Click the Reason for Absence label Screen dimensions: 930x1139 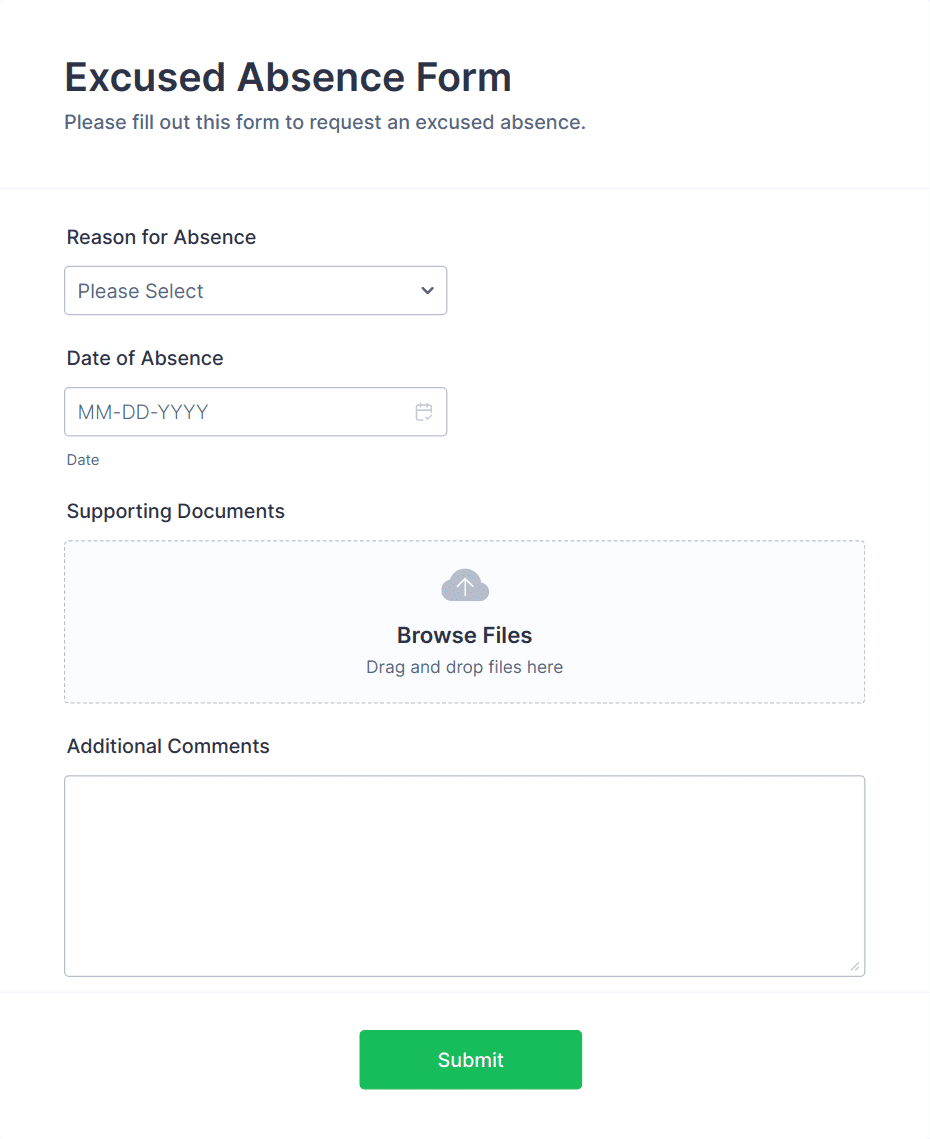tap(161, 237)
